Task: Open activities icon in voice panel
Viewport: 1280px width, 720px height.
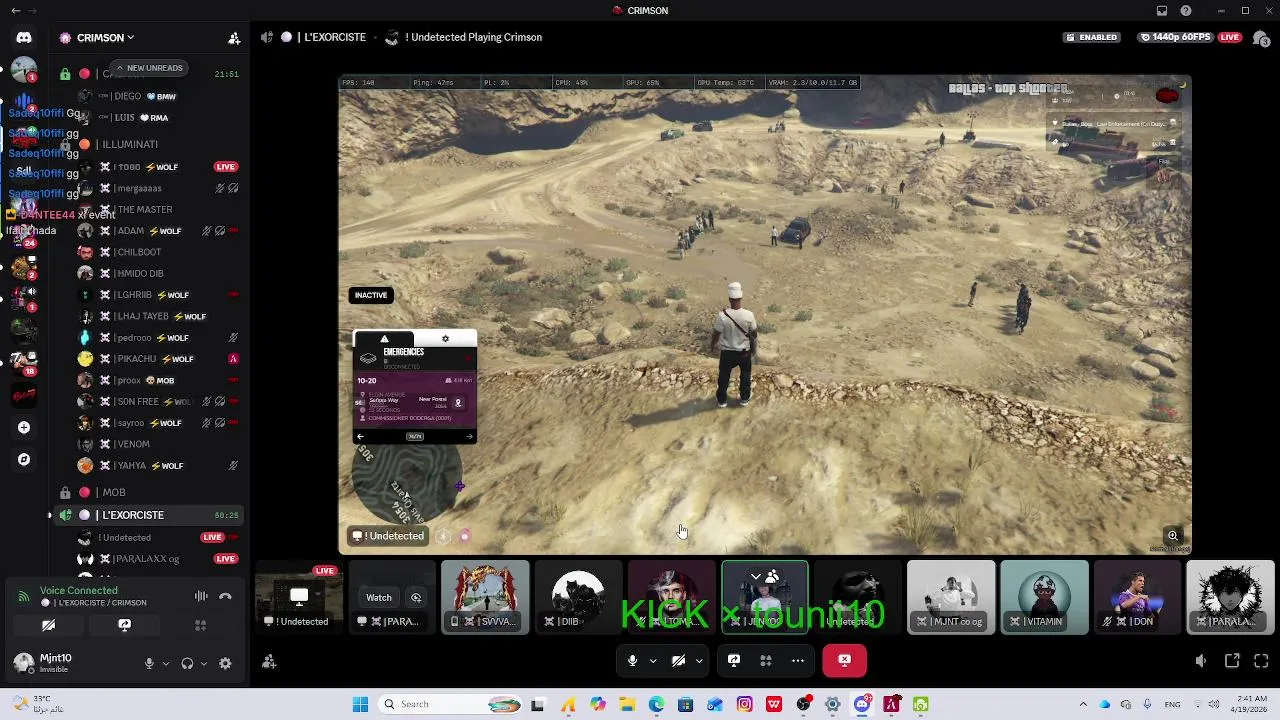Action: click(200, 625)
